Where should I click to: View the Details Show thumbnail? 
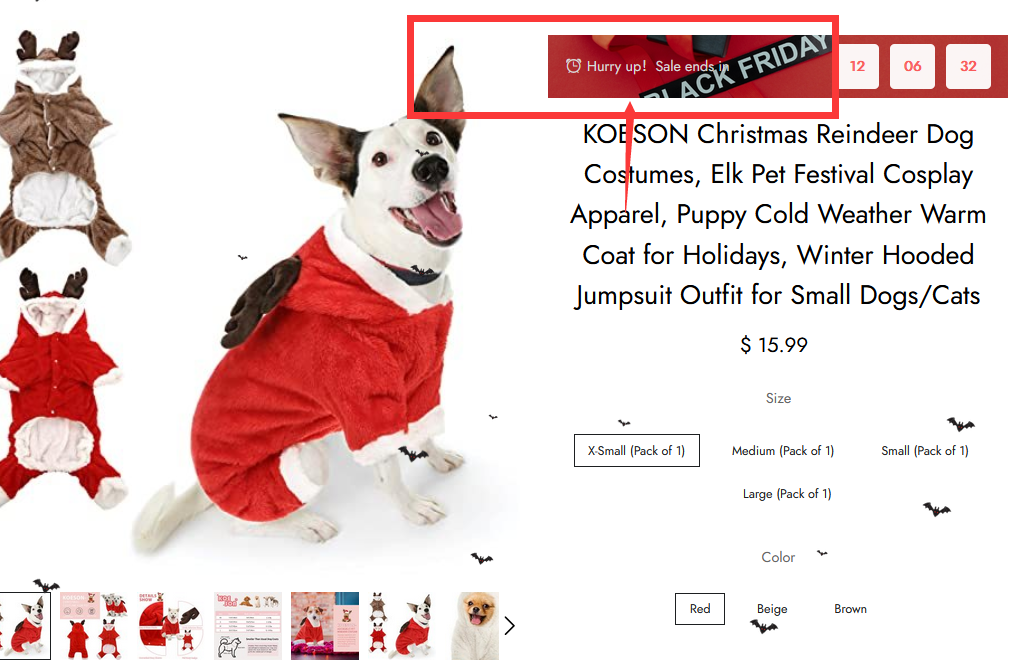tap(171, 625)
